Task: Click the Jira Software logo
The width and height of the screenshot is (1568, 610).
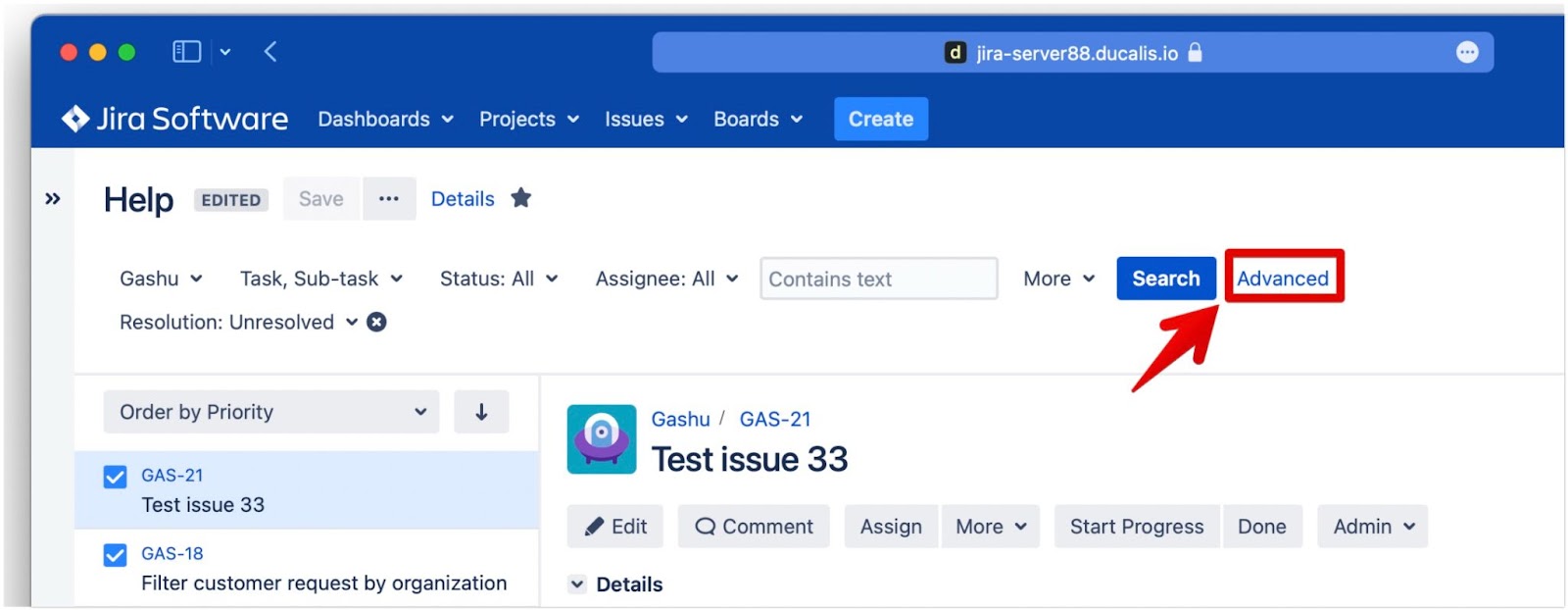Action: 174,119
